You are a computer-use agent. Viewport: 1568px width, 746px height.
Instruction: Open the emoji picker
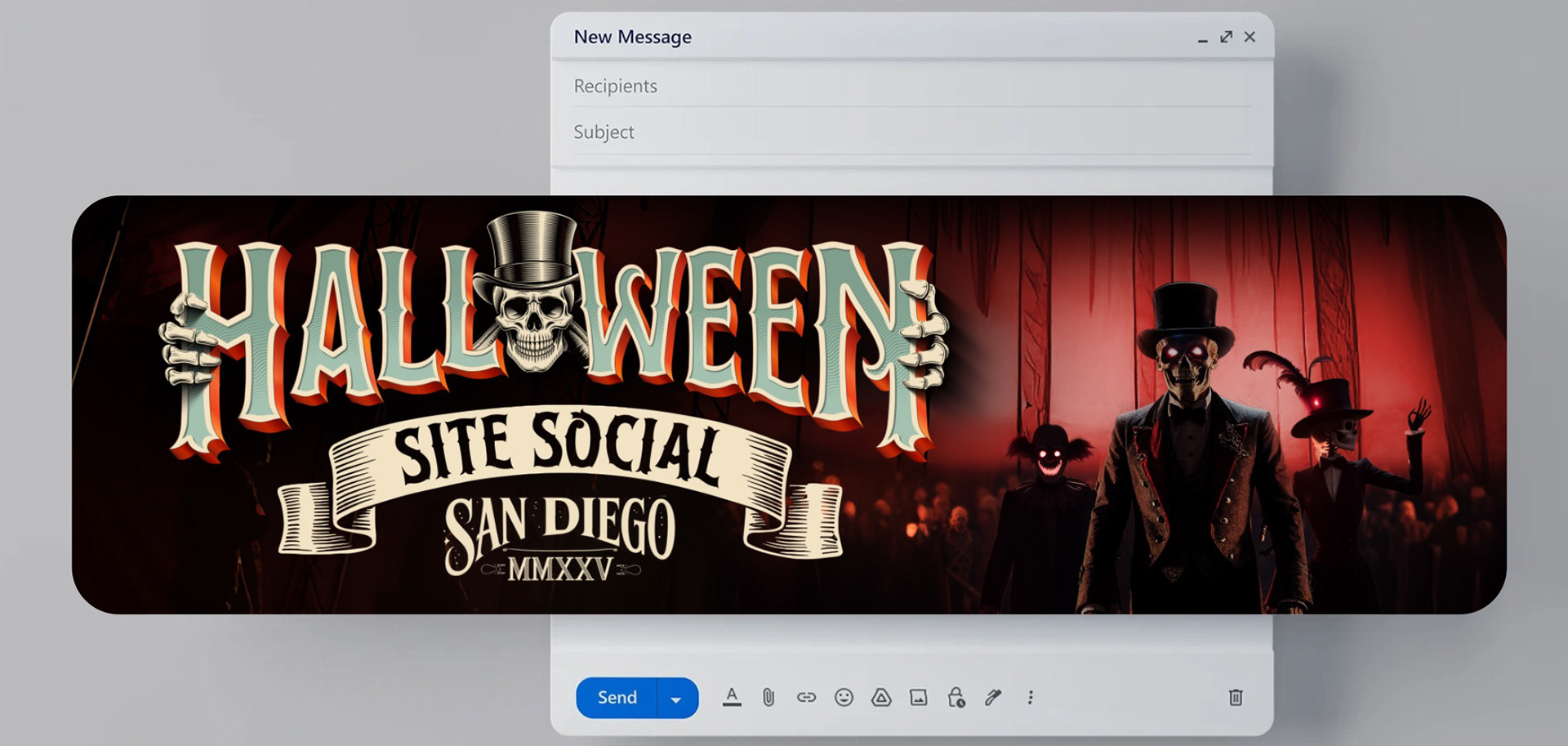point(844,697)
